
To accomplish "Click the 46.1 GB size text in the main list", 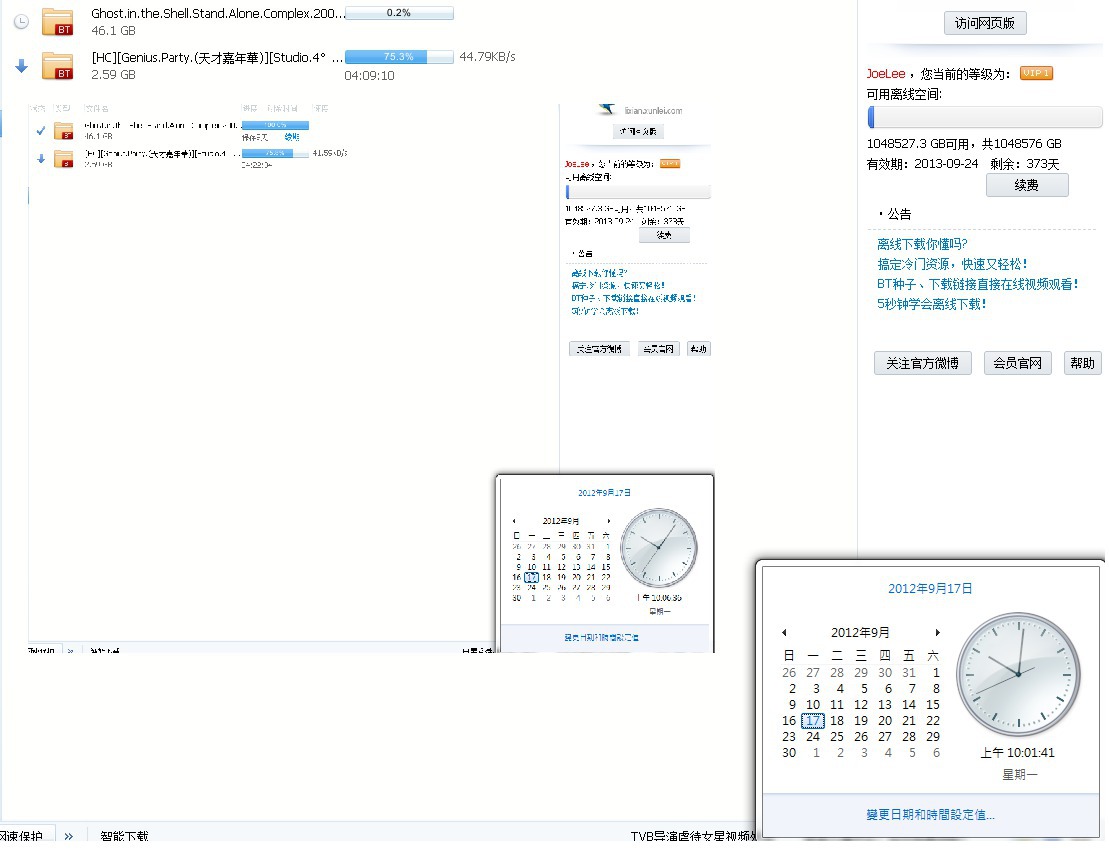I will point(113,30).
